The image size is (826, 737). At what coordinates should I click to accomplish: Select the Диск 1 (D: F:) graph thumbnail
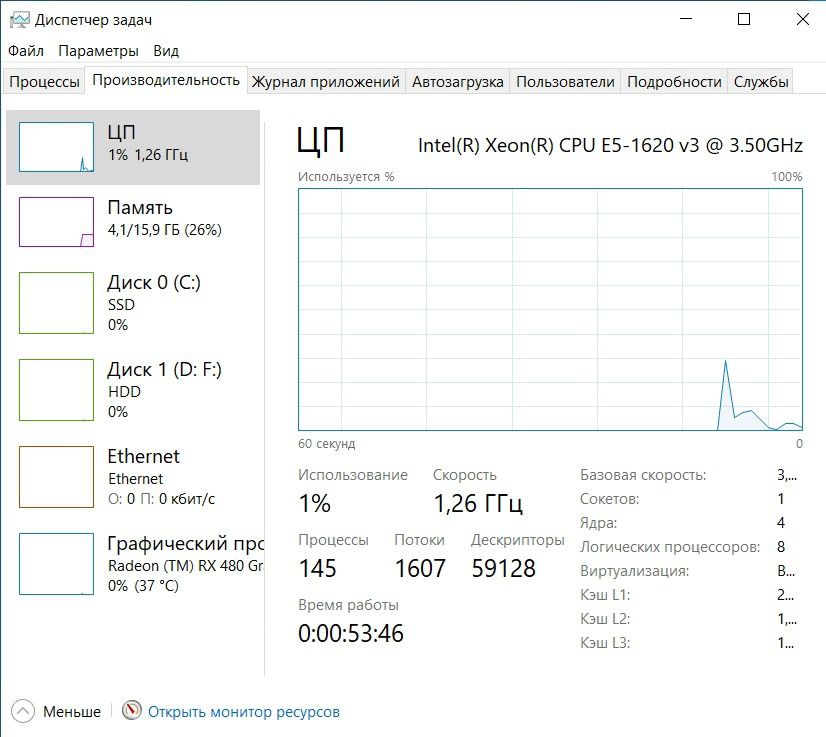point(56,390)
